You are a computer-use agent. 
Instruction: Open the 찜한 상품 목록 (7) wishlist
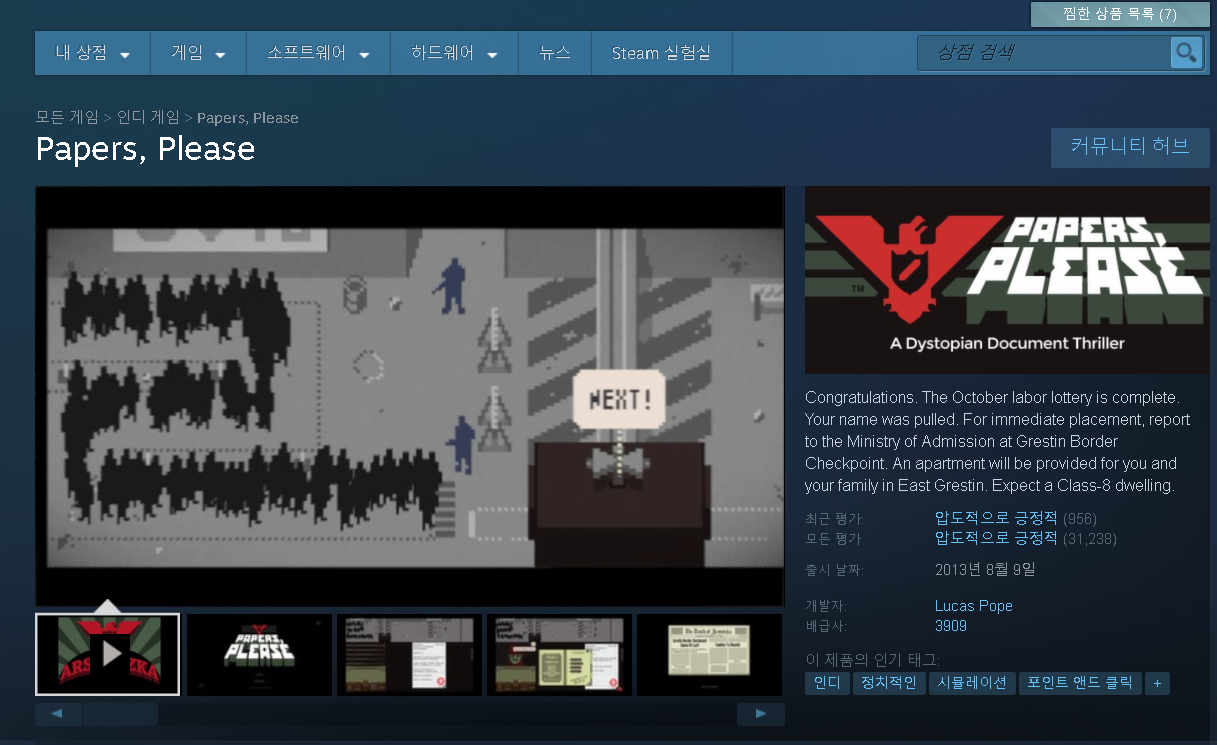click(1120, 14)
